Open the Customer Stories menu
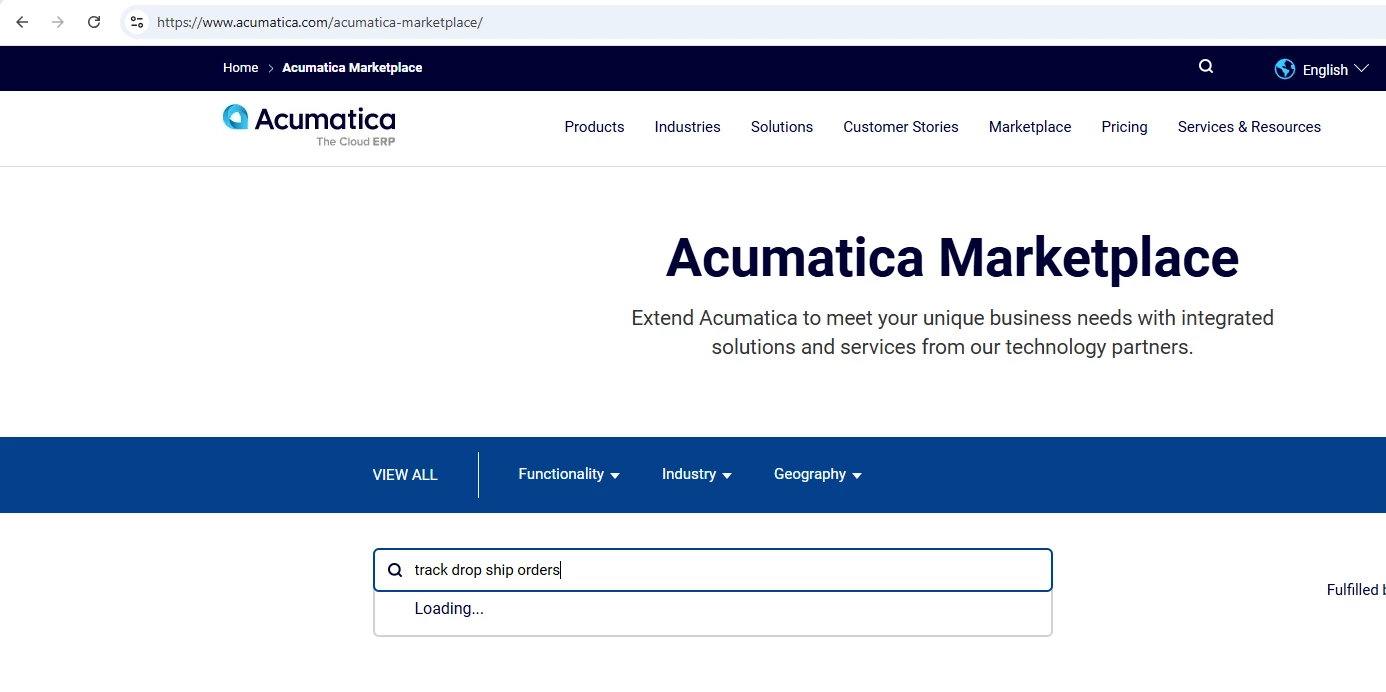This screenshot has height=692, width=1386. tap(901, 127)
